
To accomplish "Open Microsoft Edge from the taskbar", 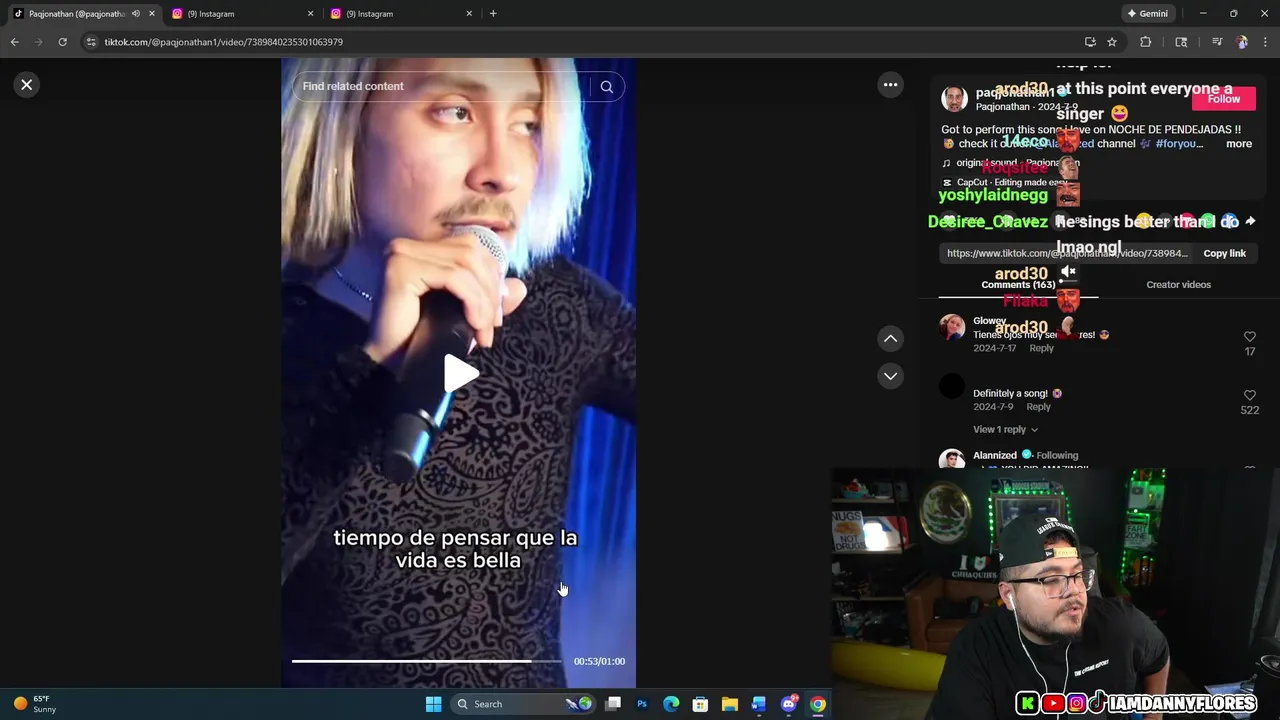I will click(671, 704).
